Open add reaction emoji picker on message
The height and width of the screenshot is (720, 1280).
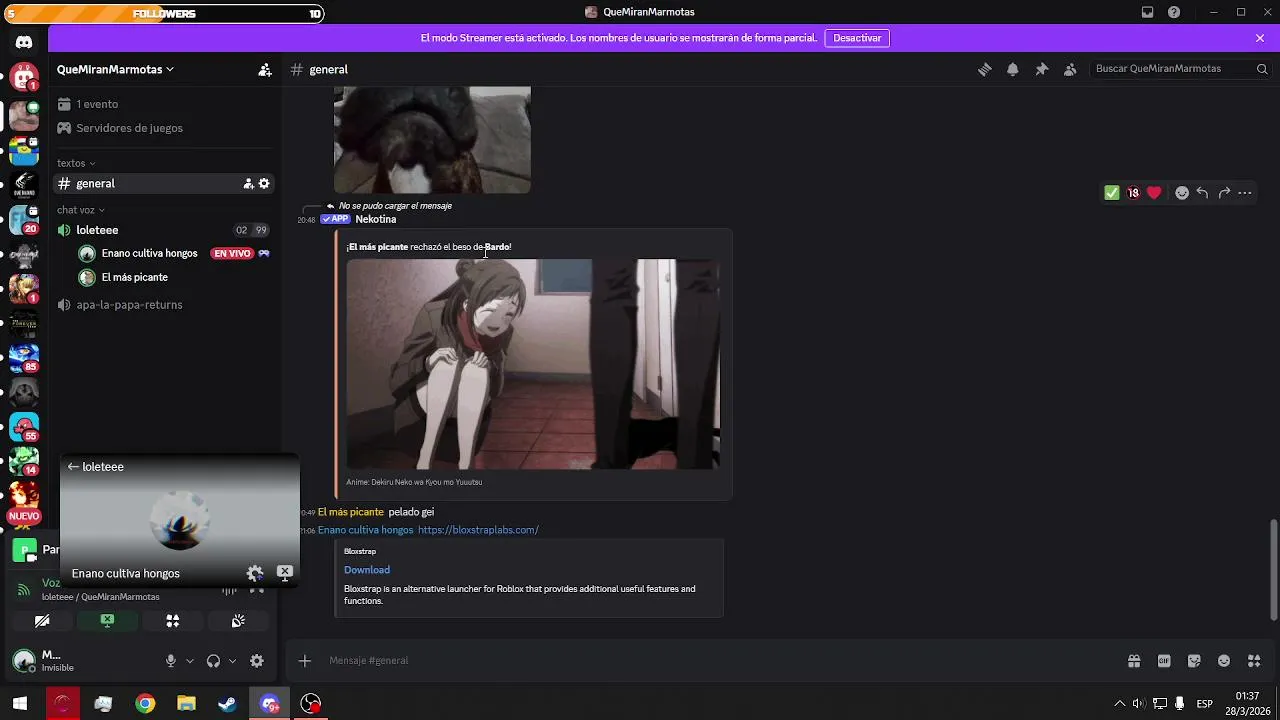pos(1182,193)
